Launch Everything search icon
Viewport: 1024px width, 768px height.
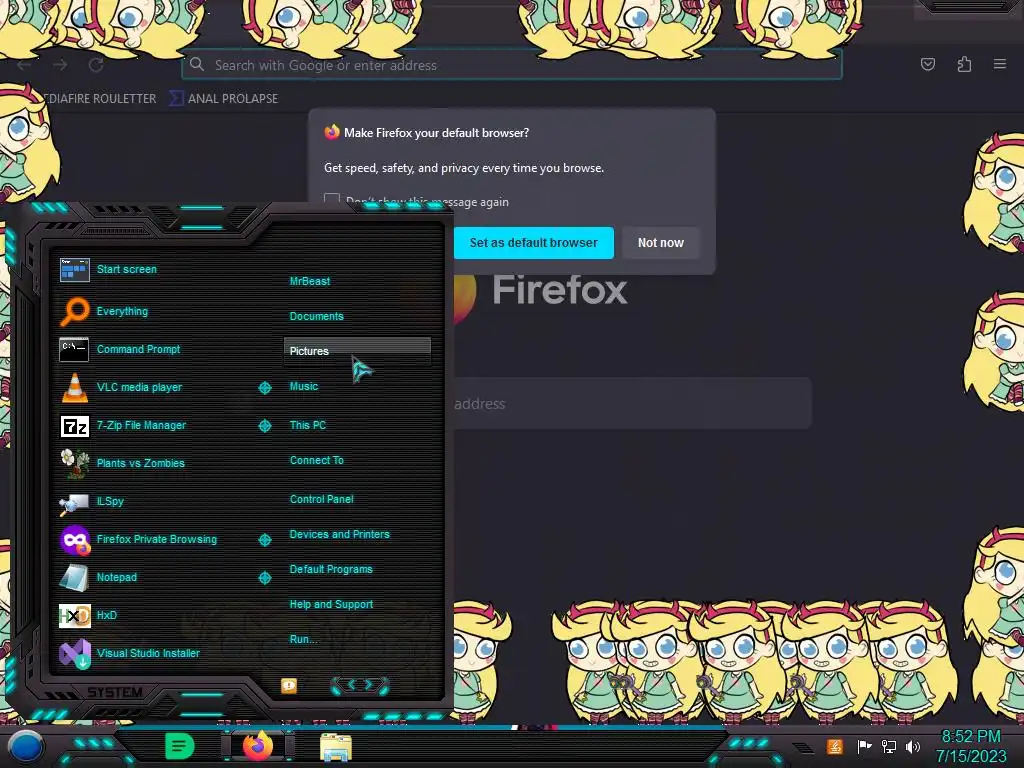point(74,311)
